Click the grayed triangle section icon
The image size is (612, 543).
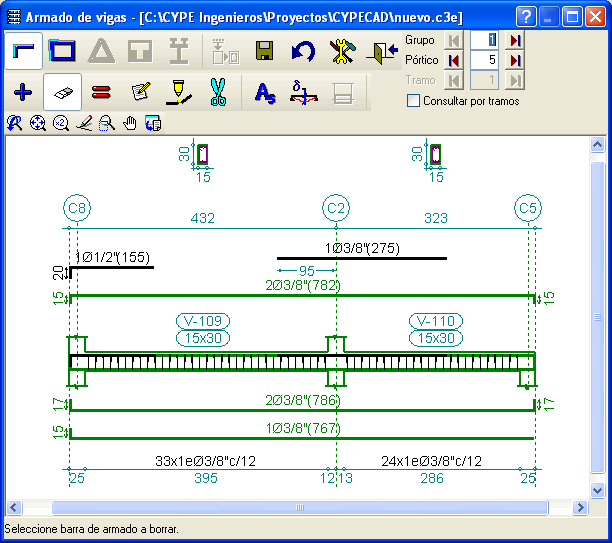tap(101, 51)
